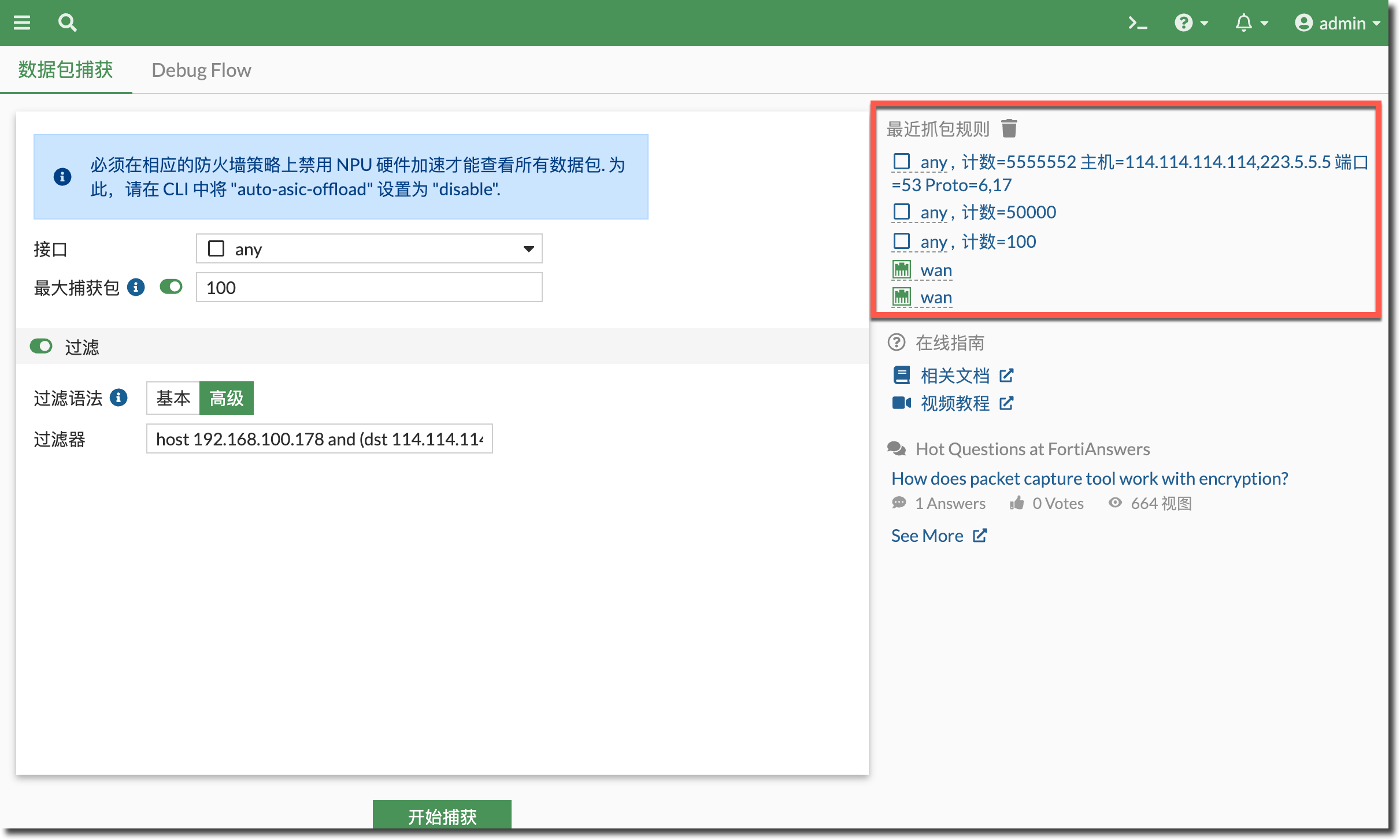1400x840 pixels.
Task: Open the hamburger navigation menu
Action: [x=22, y=23]
